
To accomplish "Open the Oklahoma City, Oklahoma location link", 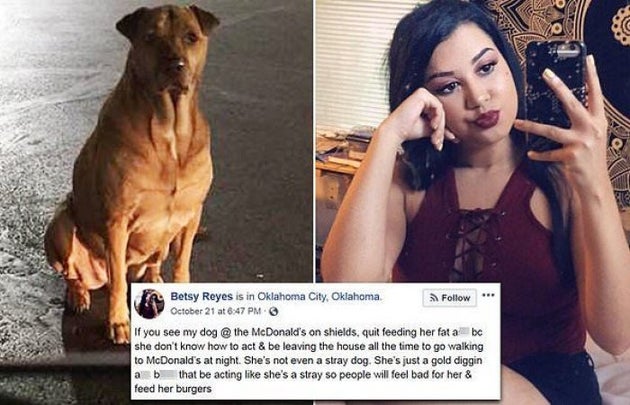I will [x=319, y=297].
